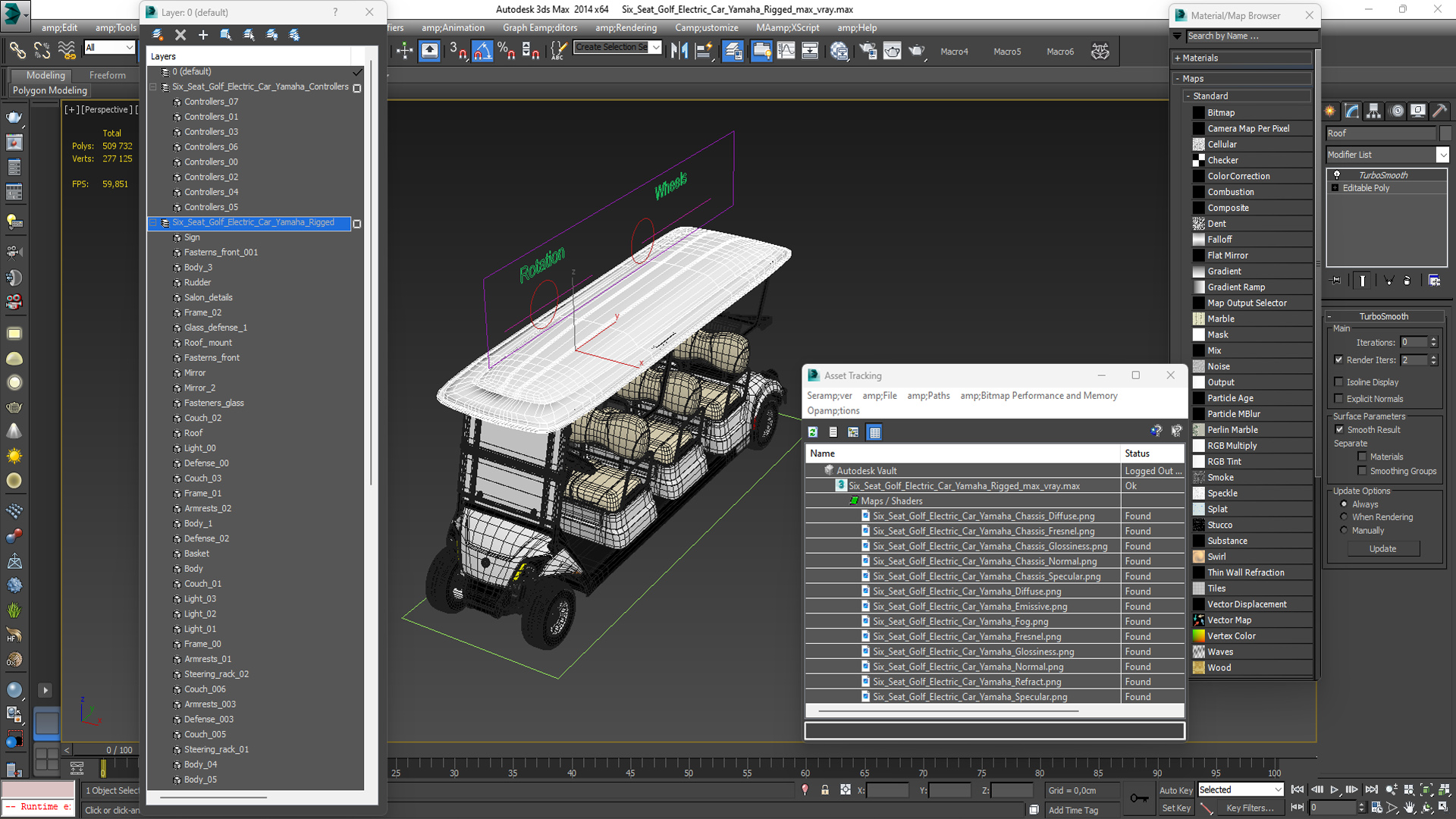Open the Material Editor icon
The image size is (1456, 819).
839,51
